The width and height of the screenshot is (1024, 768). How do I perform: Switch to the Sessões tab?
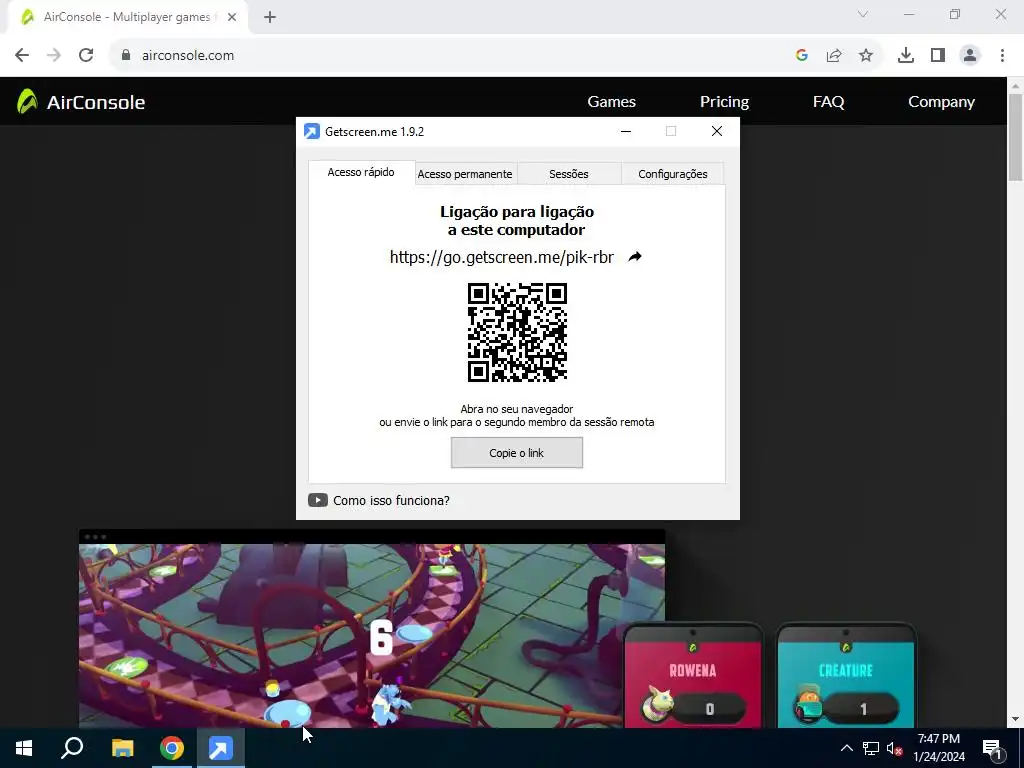pos(569,174)
